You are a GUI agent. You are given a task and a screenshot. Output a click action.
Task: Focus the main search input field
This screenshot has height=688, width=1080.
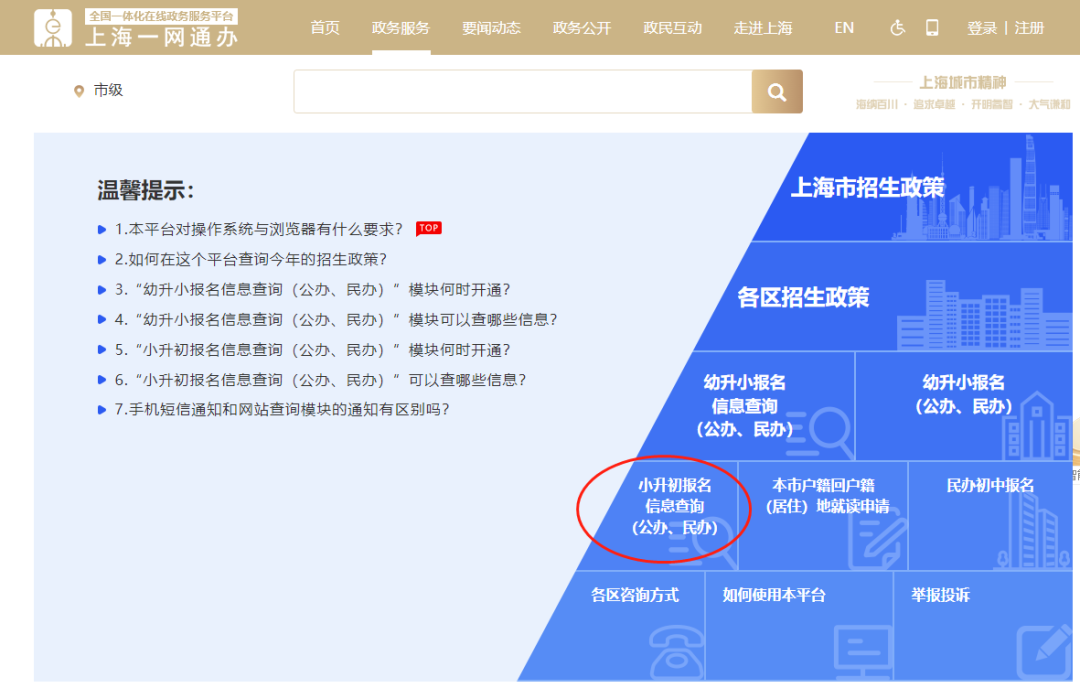click(523, 92)
